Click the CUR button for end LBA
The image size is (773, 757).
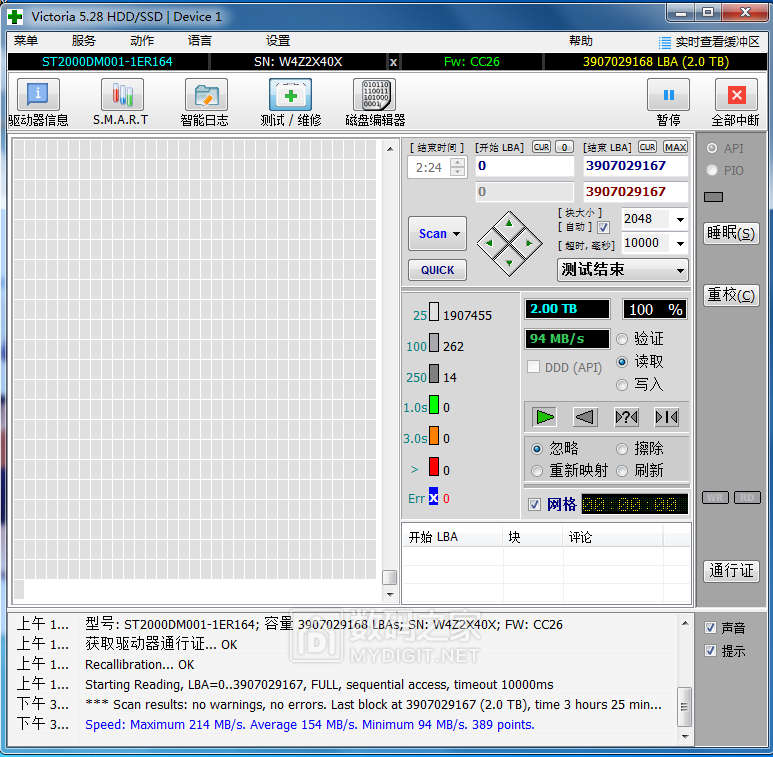pos(647,147)
